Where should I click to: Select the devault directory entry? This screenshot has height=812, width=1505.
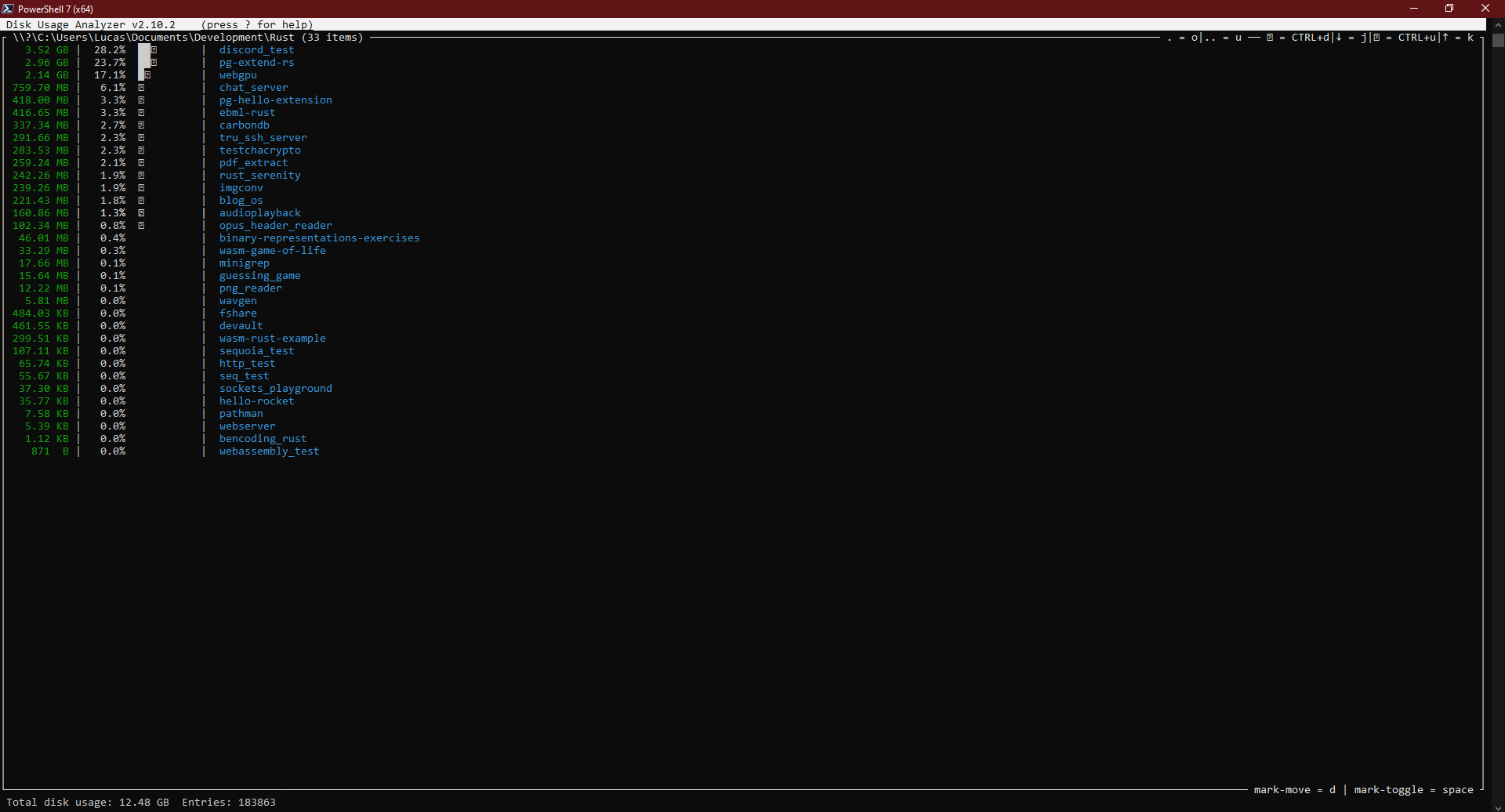coord(241,326)
